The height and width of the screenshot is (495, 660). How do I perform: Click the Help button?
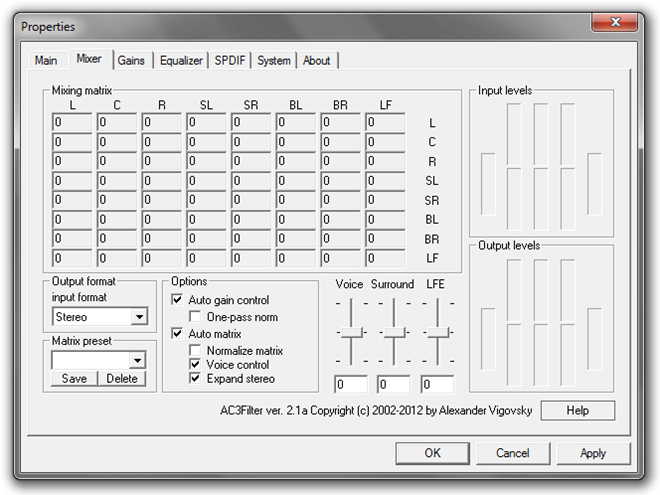577,410
